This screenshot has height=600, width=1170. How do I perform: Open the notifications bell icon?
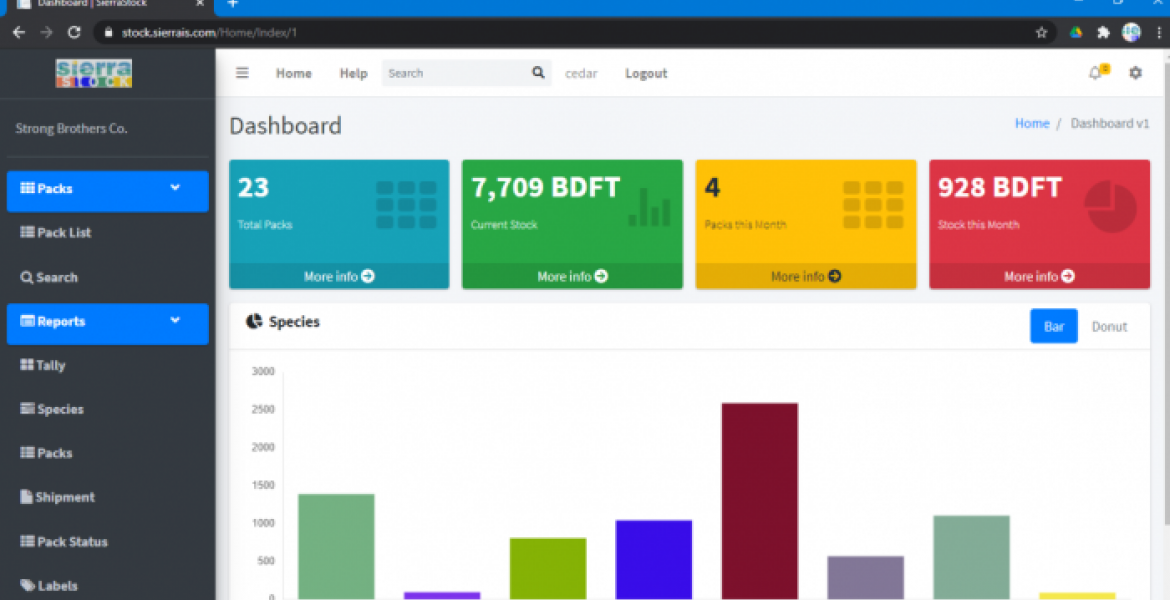pos(1096,72)
